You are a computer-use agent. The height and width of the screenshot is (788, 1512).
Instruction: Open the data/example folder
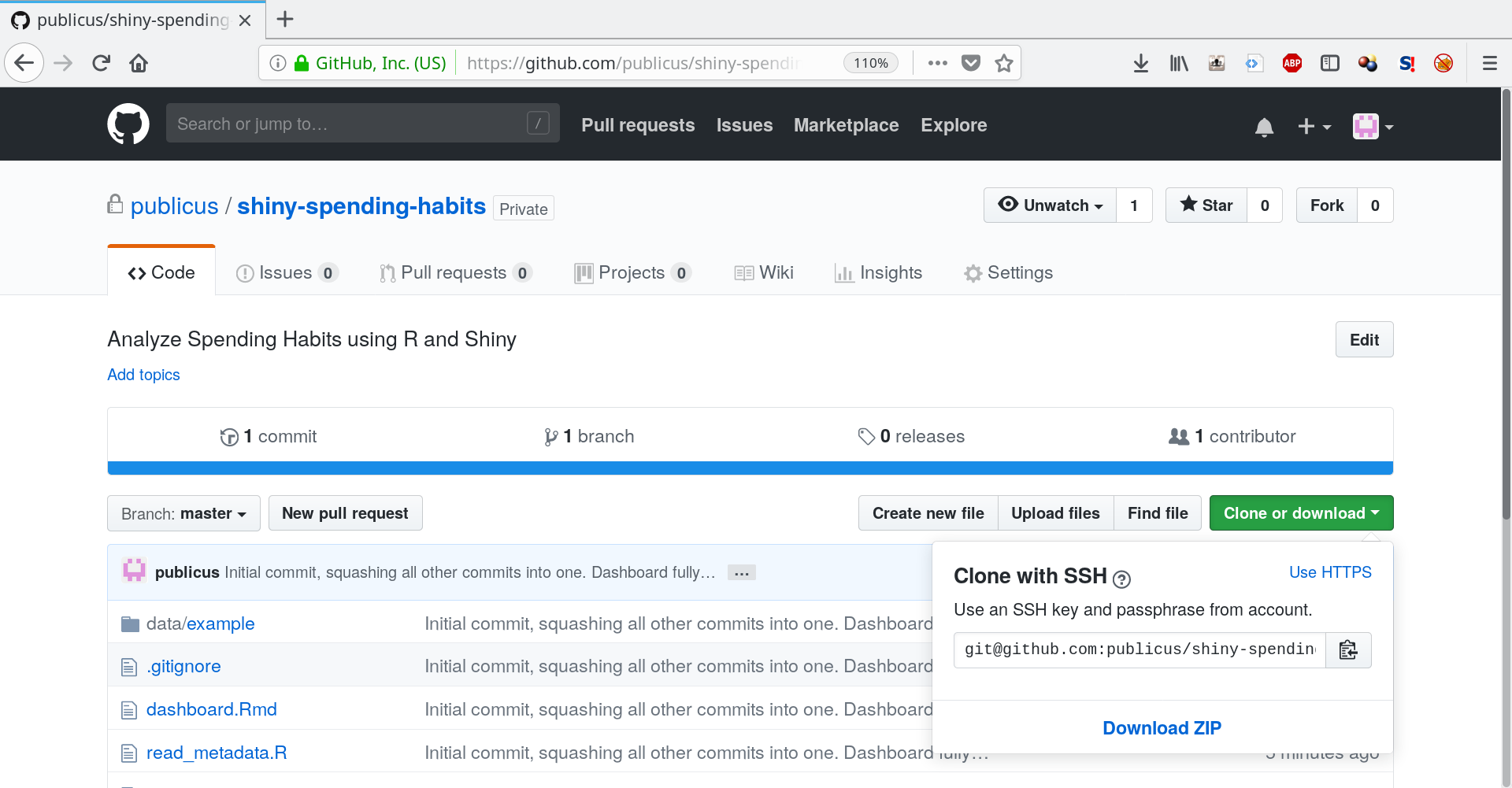(x=200, y=623)
